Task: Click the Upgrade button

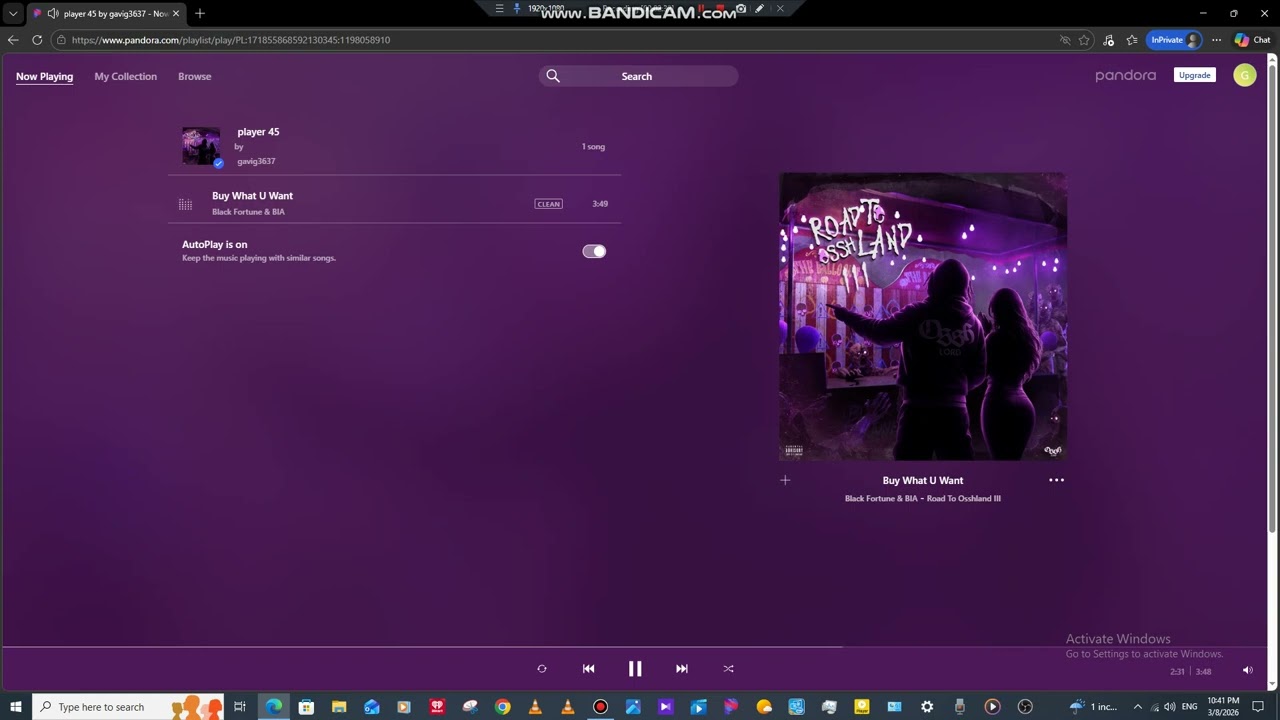Action: point(1194,75)
